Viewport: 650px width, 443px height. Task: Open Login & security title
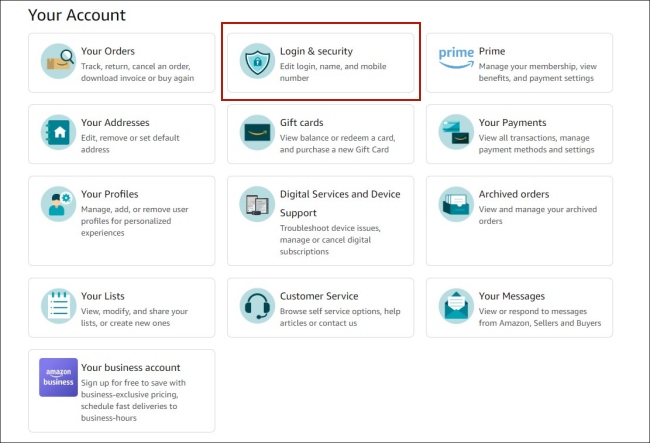click(x=316, y=51)
